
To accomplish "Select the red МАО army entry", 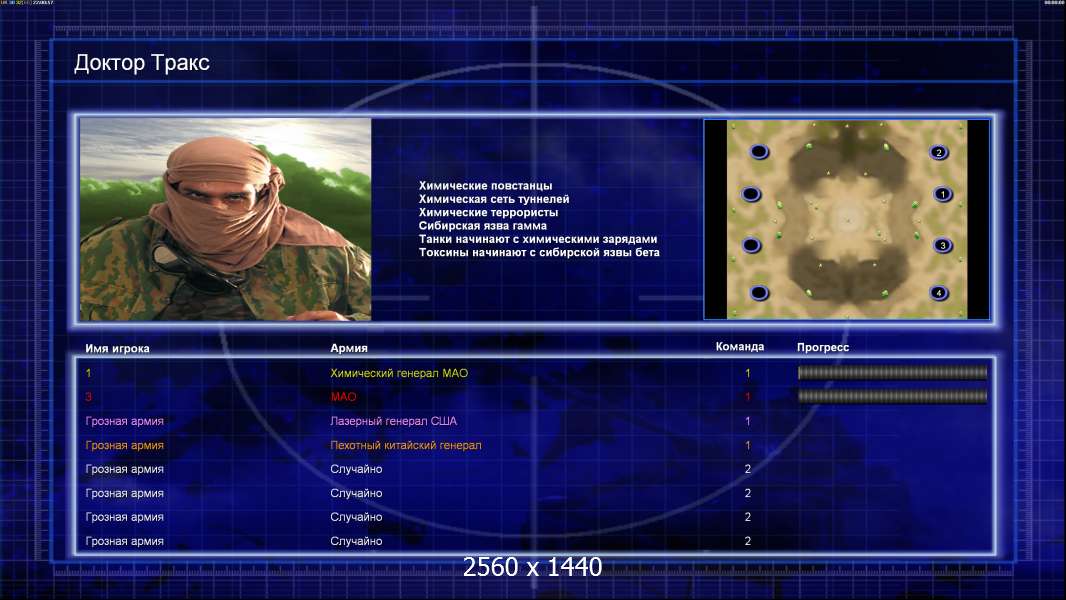I will pos(343,397).
